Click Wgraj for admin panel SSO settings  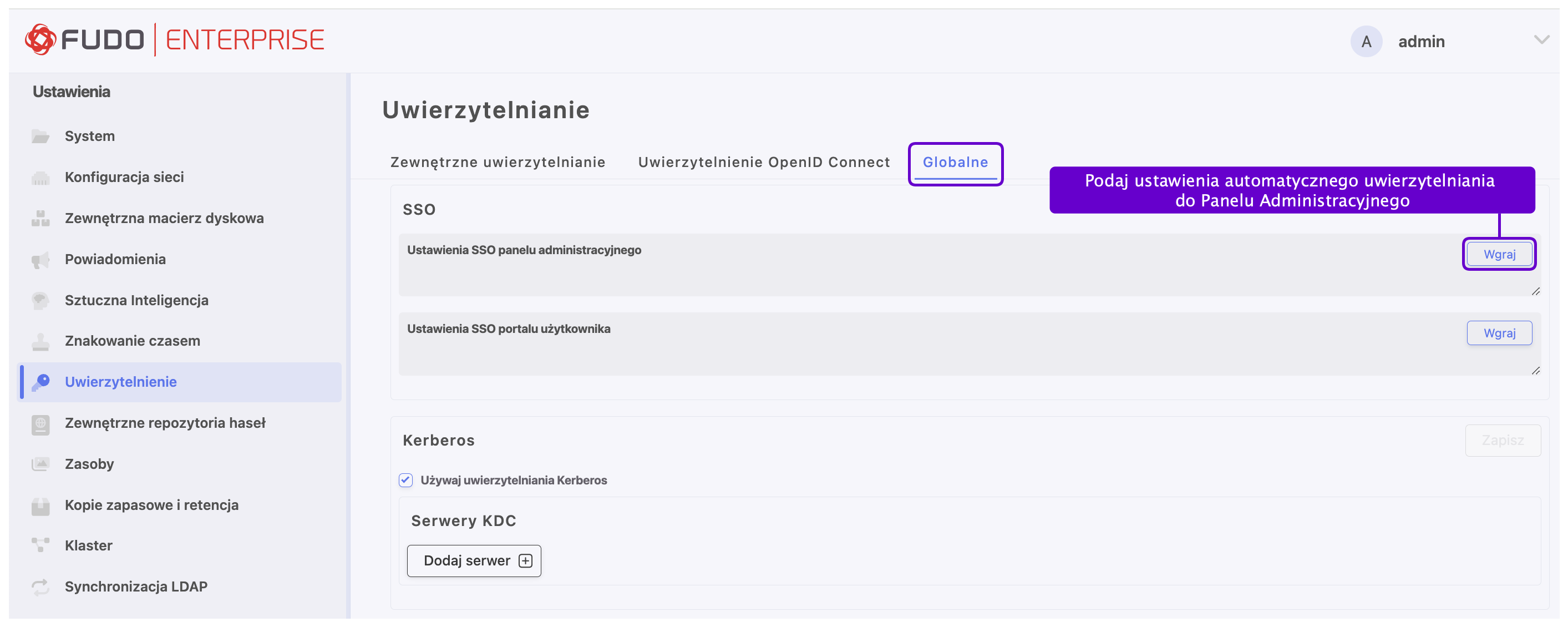pos(1499,254)
